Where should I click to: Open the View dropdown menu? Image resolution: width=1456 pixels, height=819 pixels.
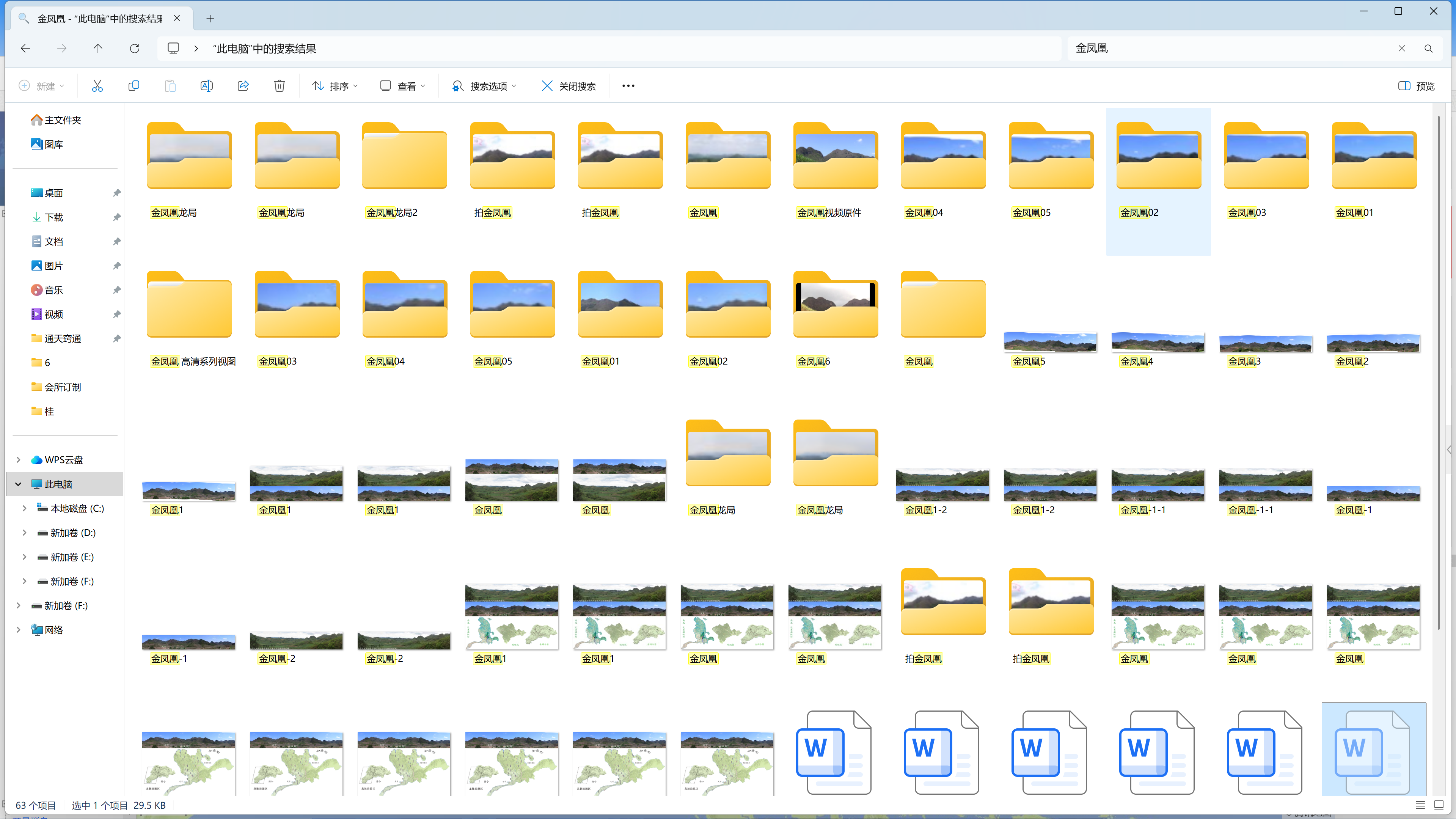(403, 86)
